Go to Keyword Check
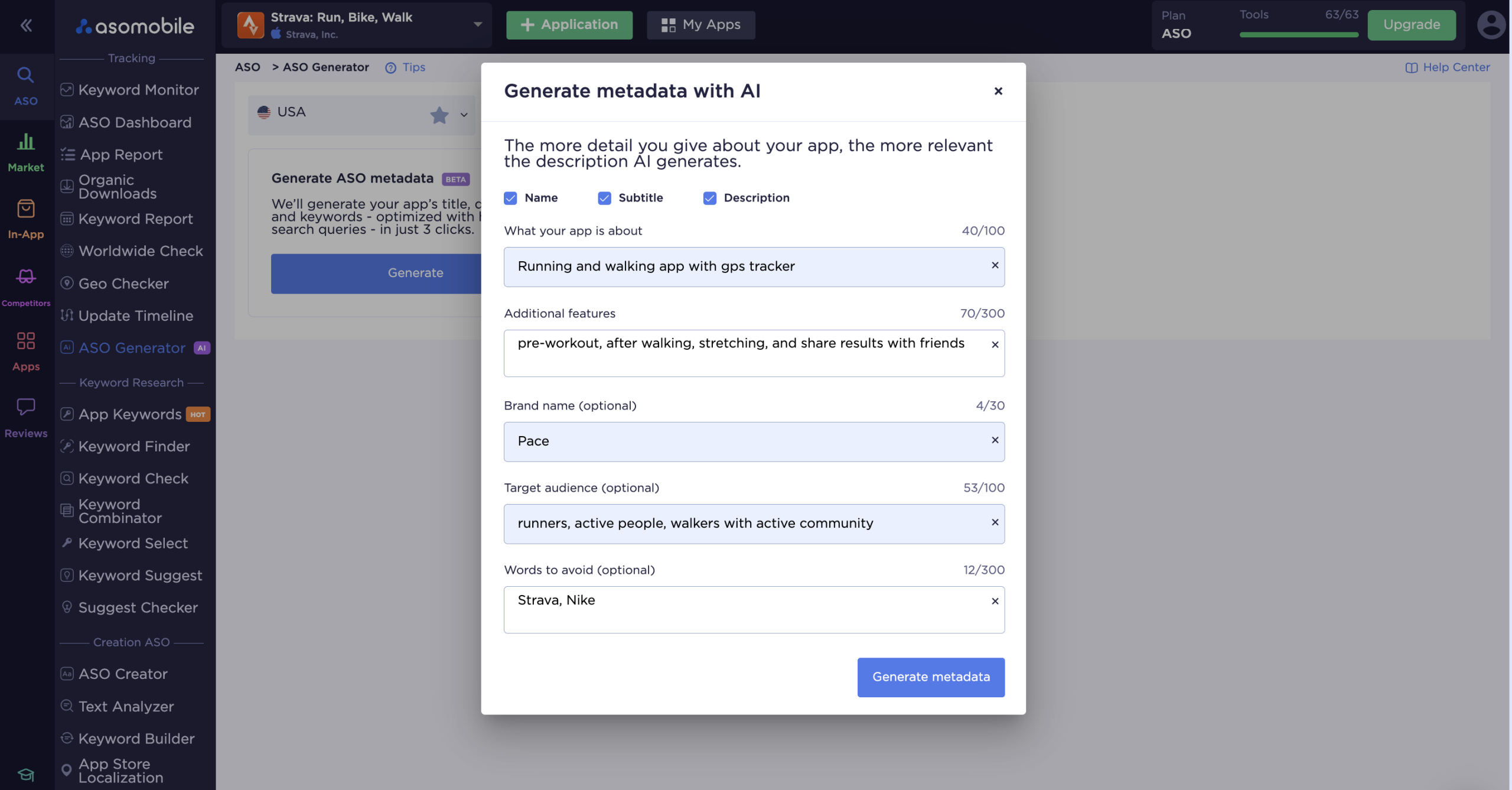 click(x=132, y=479)
